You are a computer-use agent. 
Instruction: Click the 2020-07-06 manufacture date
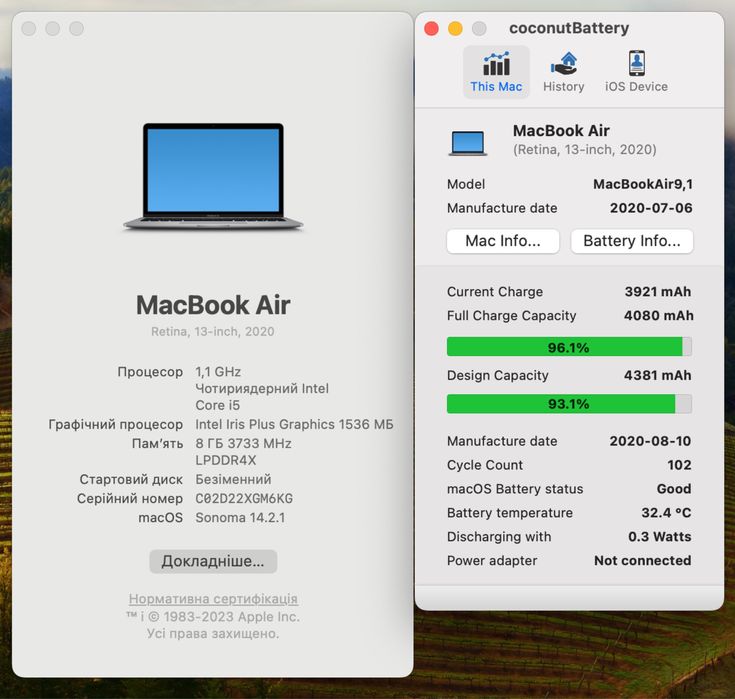point(651,208)
